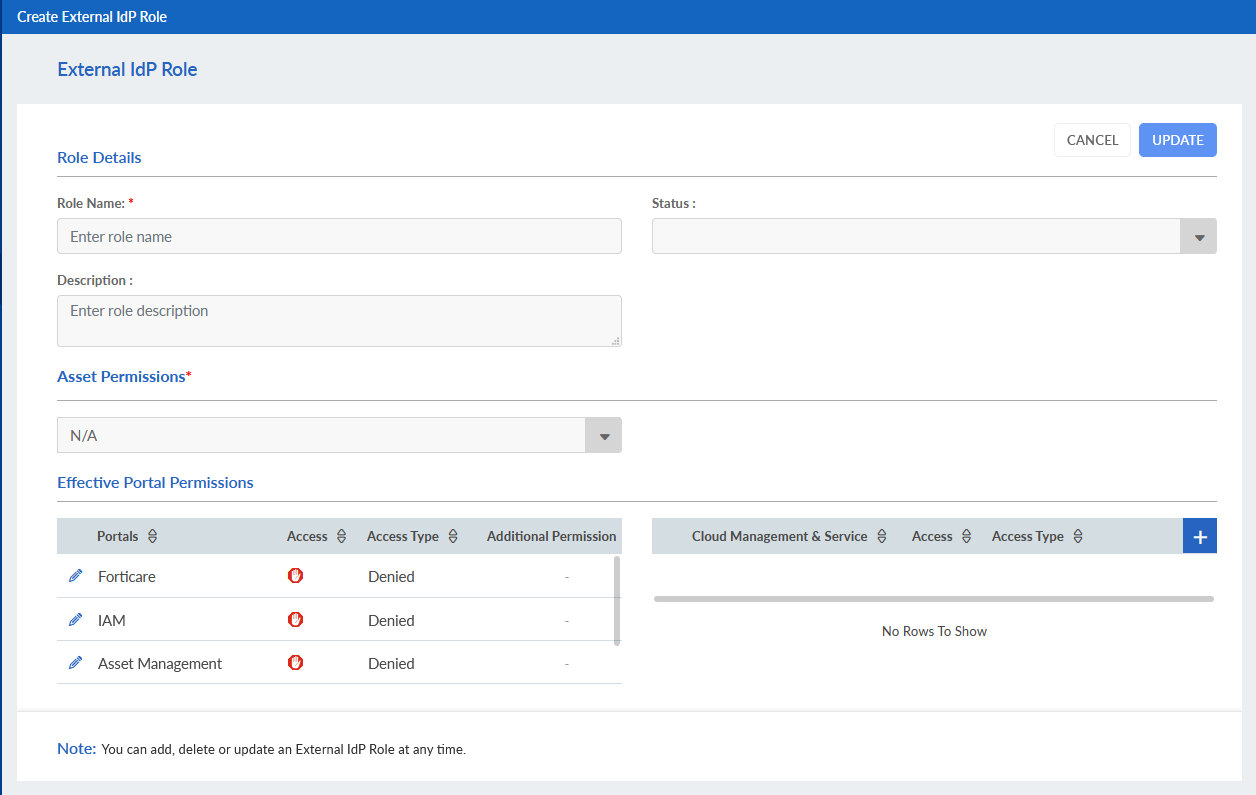
Task: Click the CANCEL button
Action: pos(1092,140)
